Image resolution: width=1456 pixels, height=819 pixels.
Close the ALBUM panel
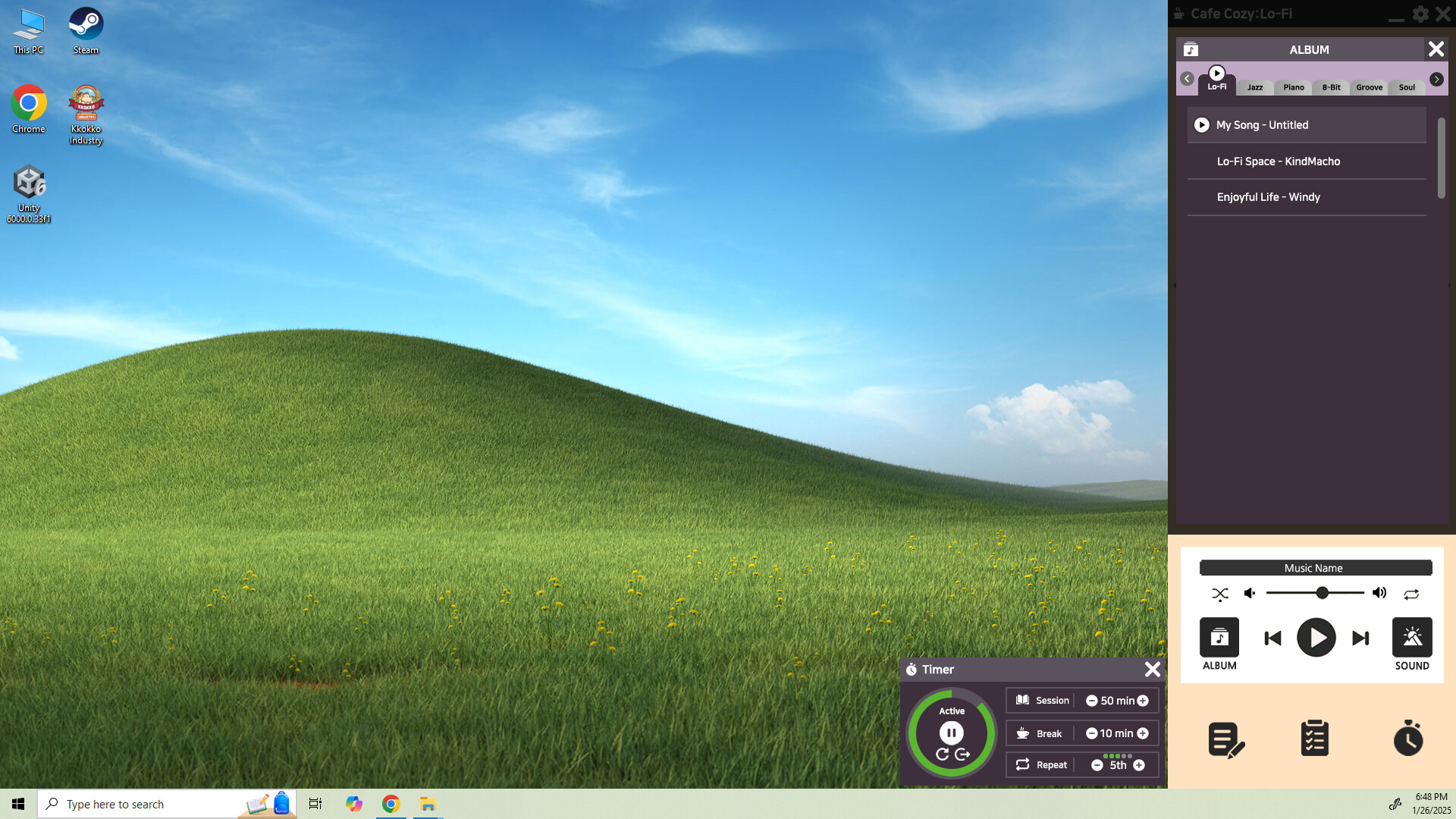[1436, 49]
